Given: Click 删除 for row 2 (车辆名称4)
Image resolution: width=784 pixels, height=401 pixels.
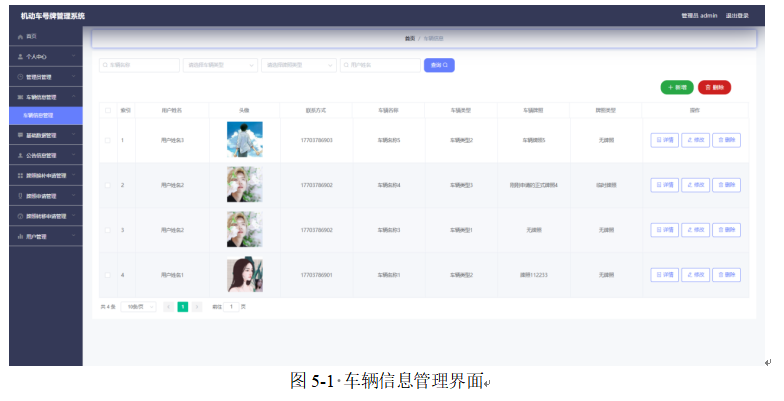Looking at the screenshot, I should pos(726,185).
